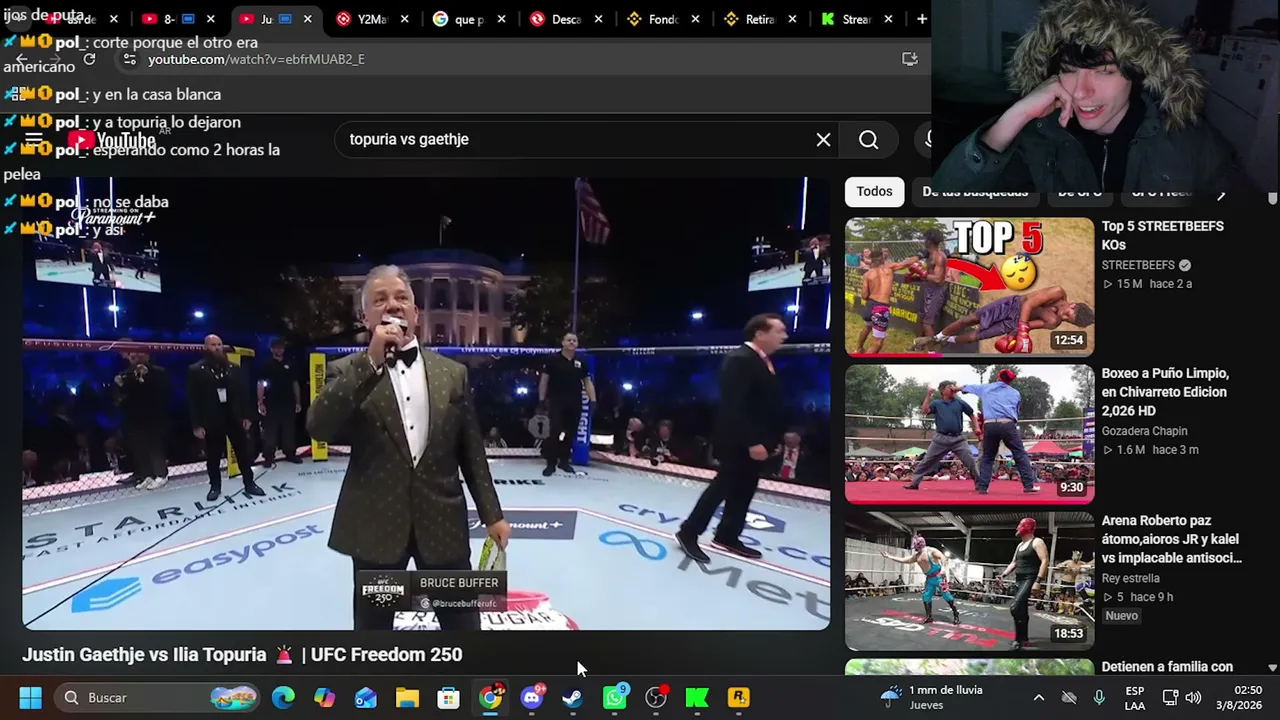Switch to the Y2Mate tab
This screenshot has height=720, width=1280.
[x=371, y=19]
